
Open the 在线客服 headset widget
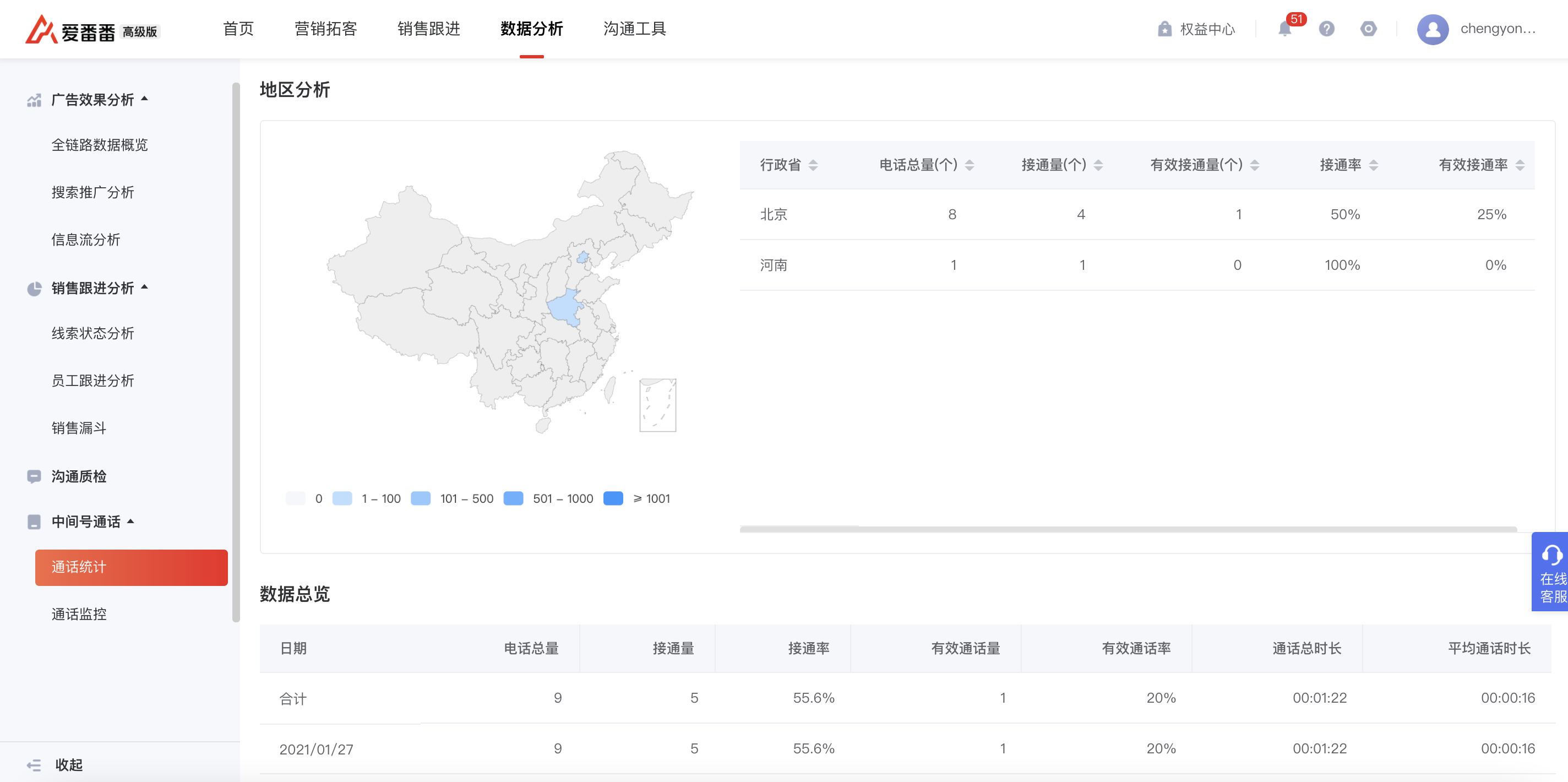1551,571
